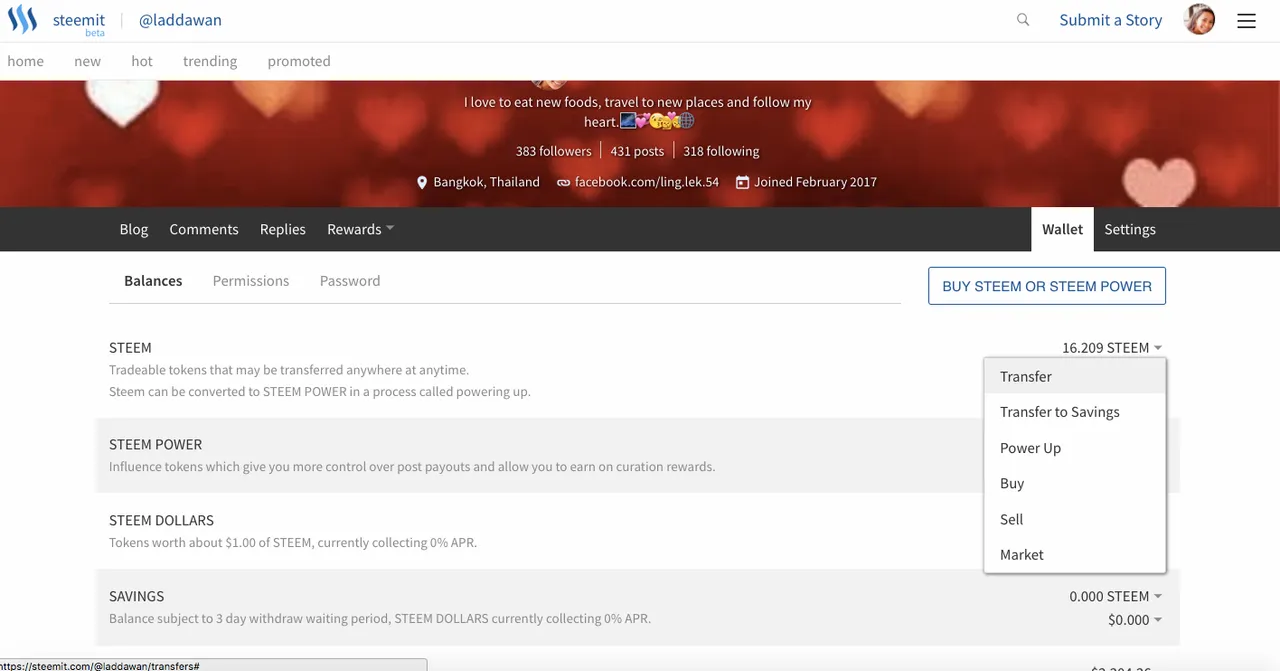Select the Wallet tab

pos(1062,229)
